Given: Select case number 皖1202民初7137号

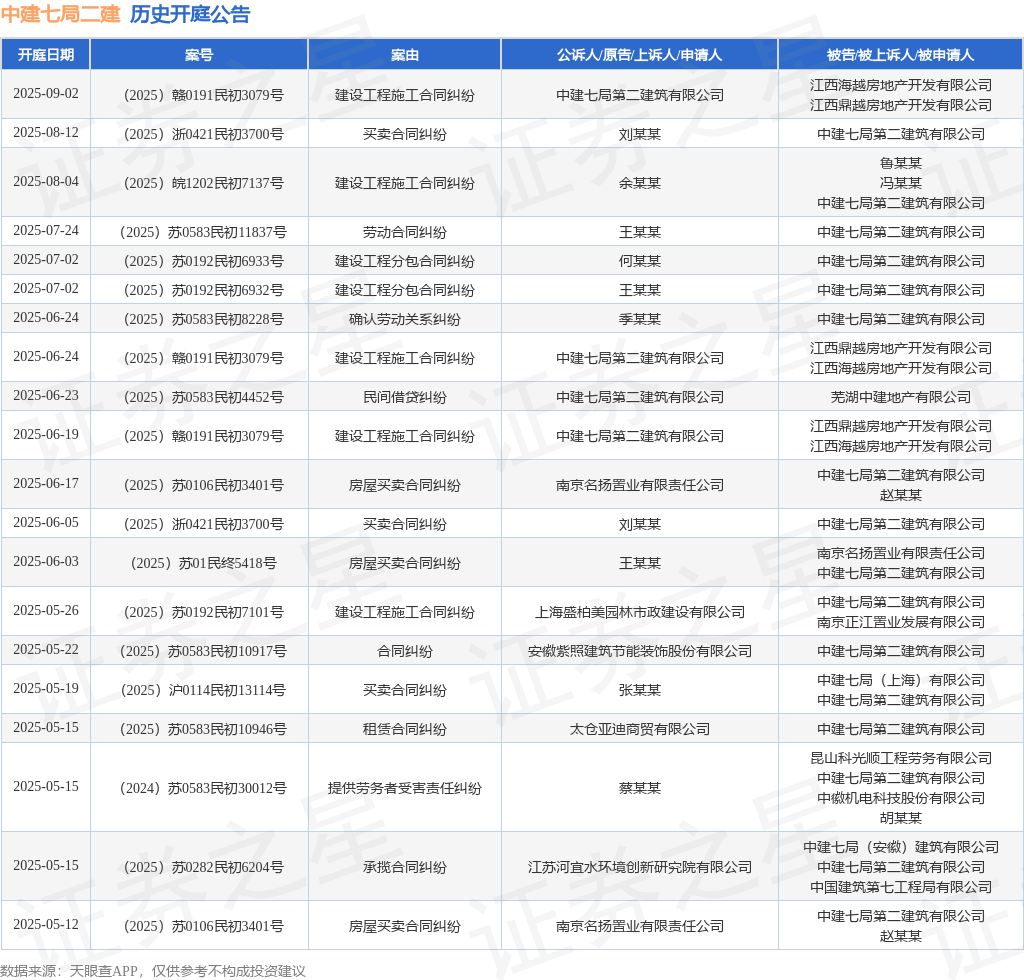Looking at the screenshot, I should [x=204, y=183].
